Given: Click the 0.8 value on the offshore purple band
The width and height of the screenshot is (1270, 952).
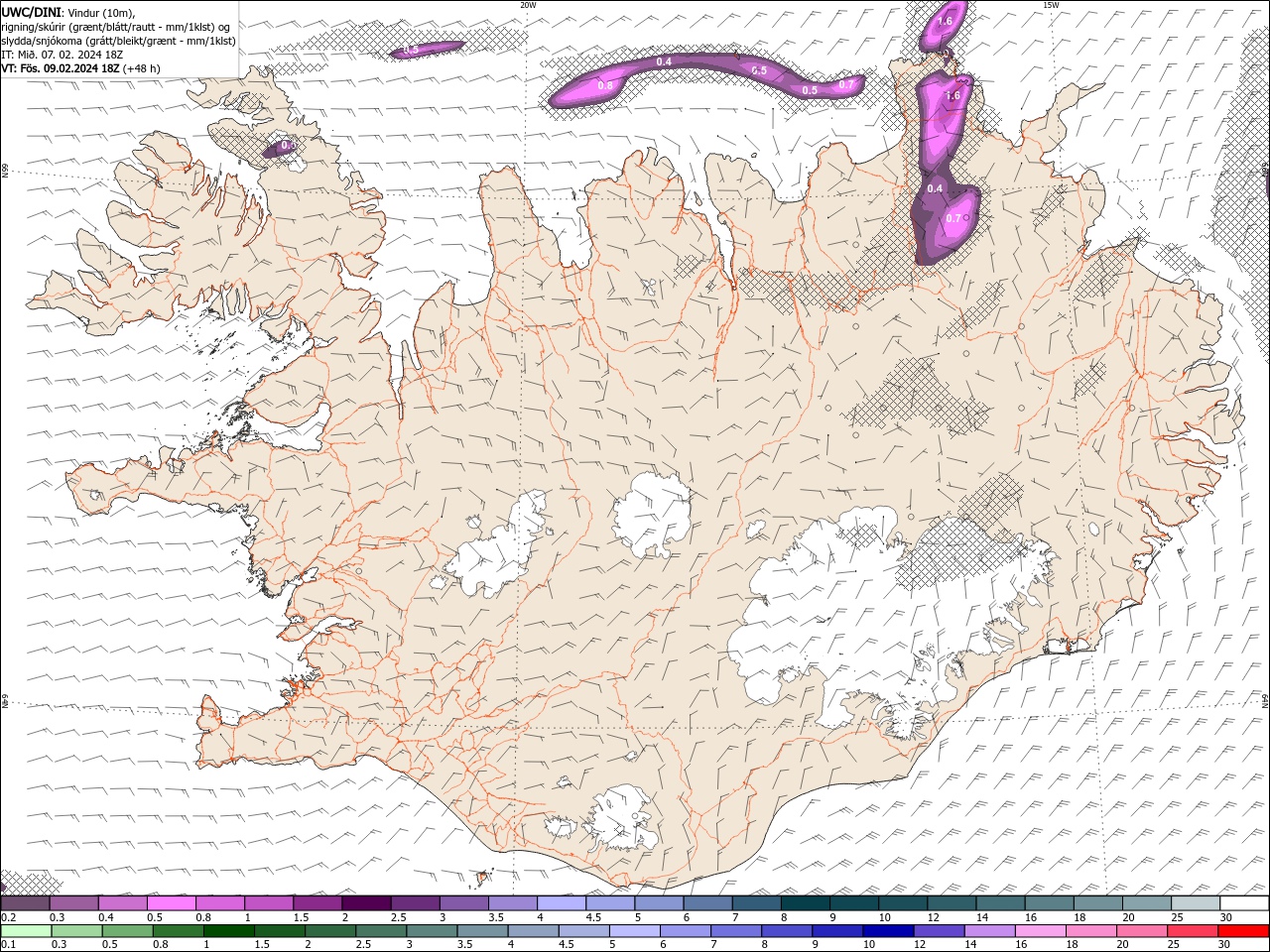Looking at the screenshot, I should tap(604, 86).
